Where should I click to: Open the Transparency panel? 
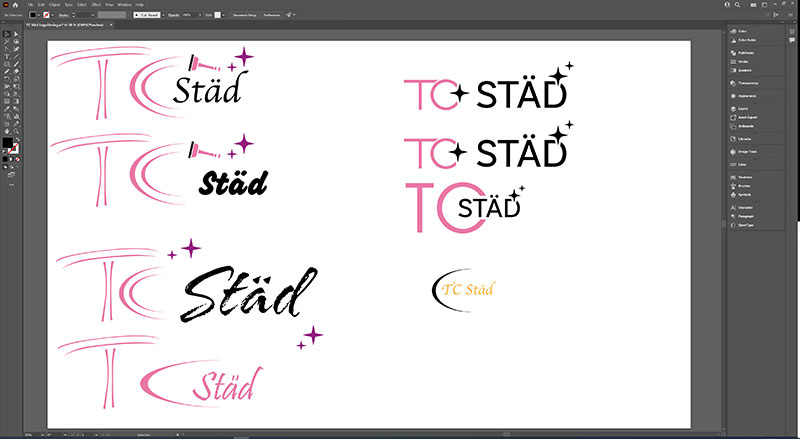point(744,83)
